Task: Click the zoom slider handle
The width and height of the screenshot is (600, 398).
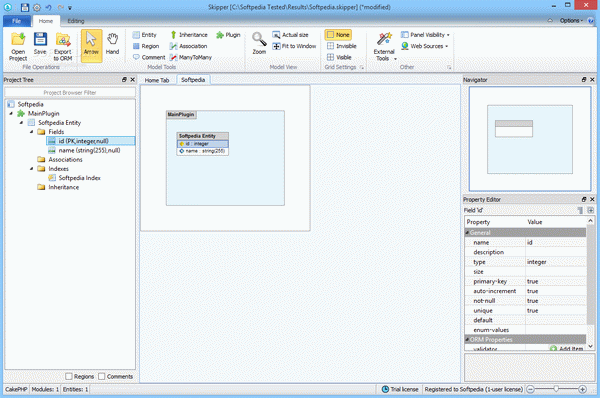Action: click(x=556, y=389)
